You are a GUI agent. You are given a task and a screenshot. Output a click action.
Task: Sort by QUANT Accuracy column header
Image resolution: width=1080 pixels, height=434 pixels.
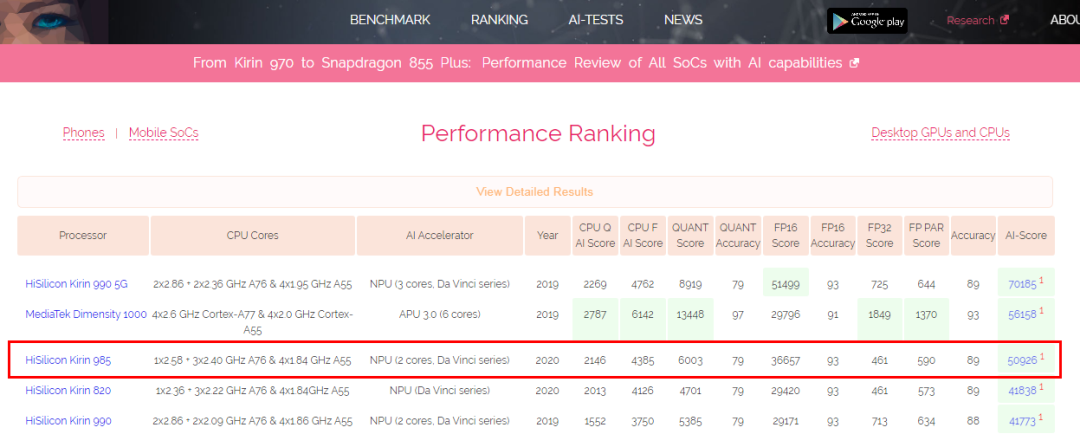tap(738, 236)
